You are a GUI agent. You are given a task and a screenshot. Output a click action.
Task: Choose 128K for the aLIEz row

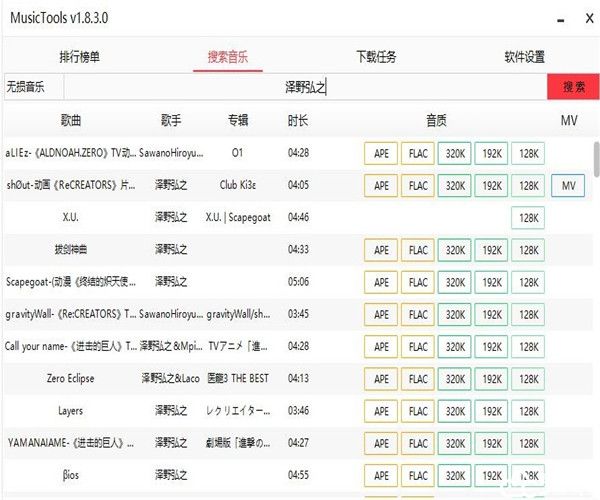pyautogui.click(x=528, y=154)
